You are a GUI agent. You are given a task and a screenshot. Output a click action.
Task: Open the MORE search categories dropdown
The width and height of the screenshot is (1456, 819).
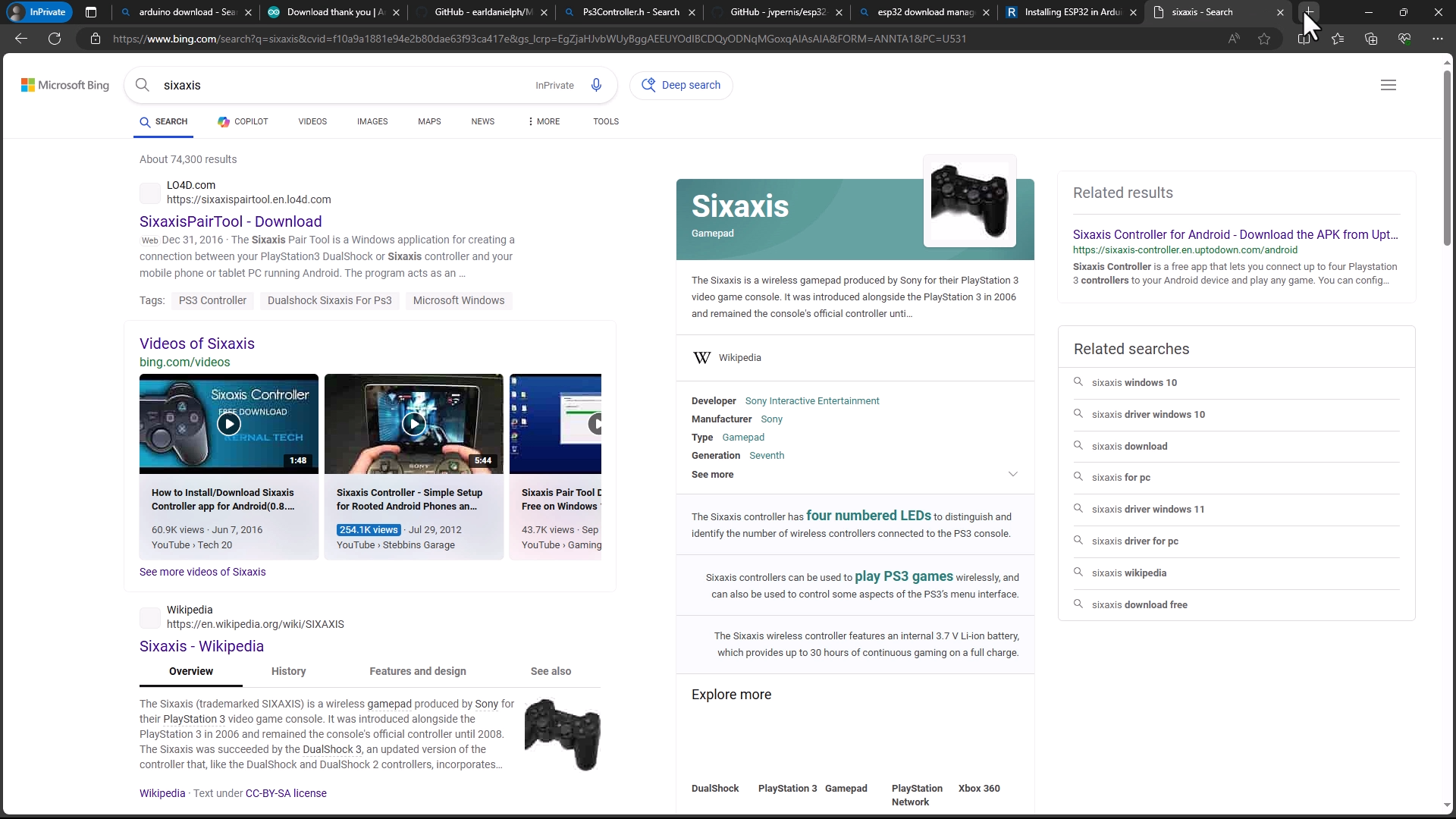click(544, 121)
